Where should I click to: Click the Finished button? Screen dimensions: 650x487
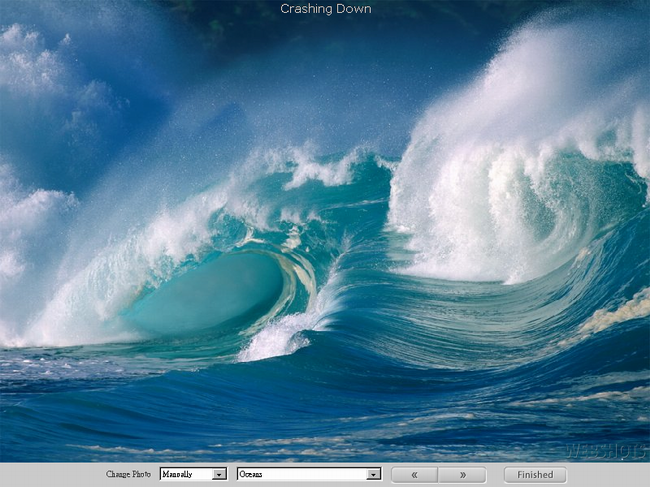point(535,475)
